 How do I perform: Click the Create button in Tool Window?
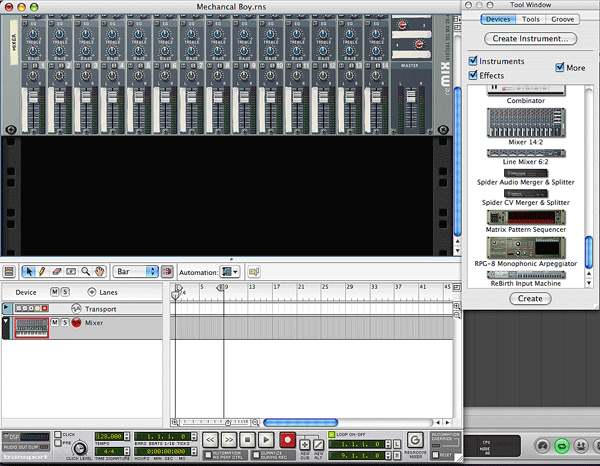pyautogui.click(x=530, y=299)
